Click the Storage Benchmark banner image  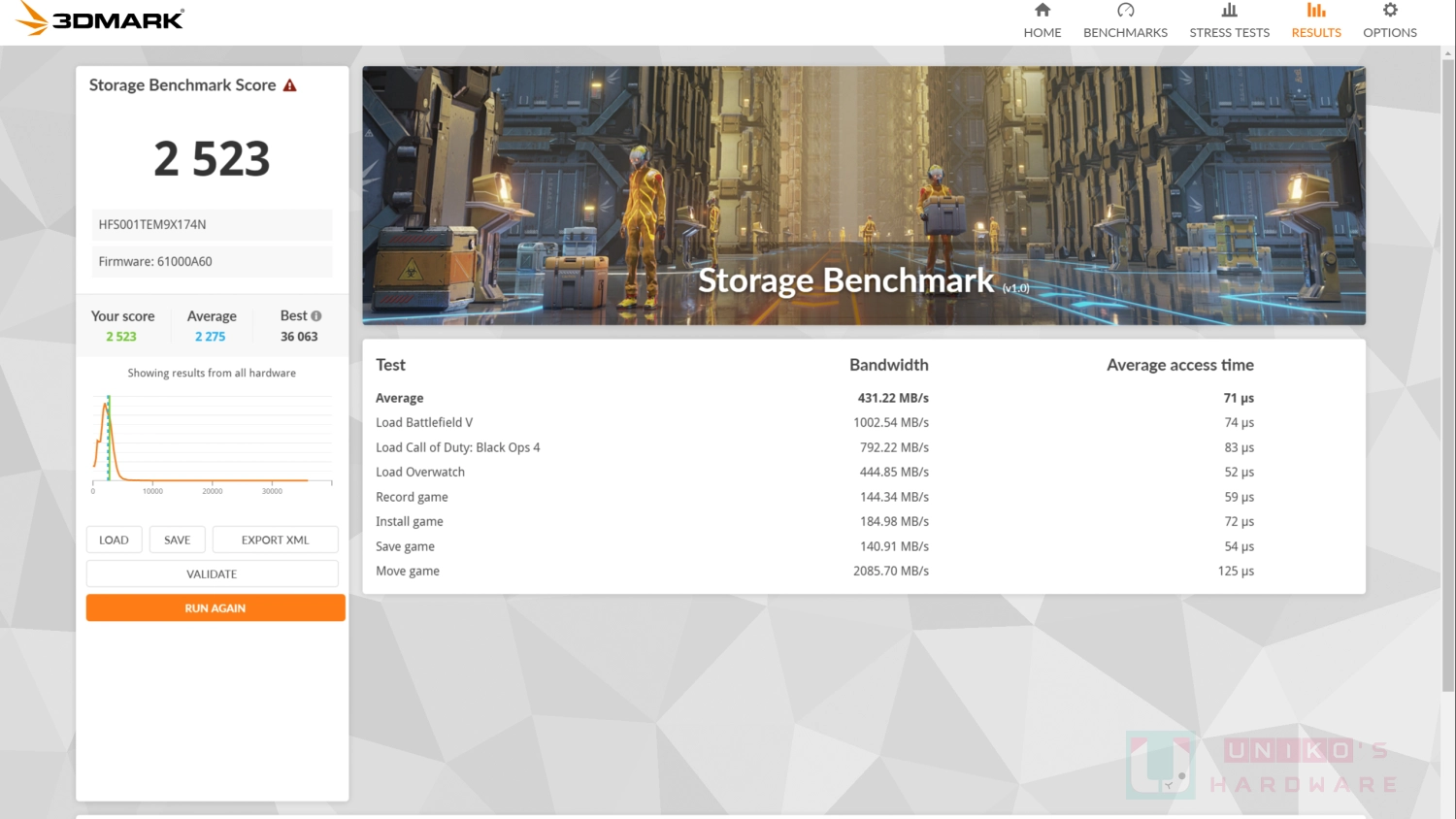(864, 195)
